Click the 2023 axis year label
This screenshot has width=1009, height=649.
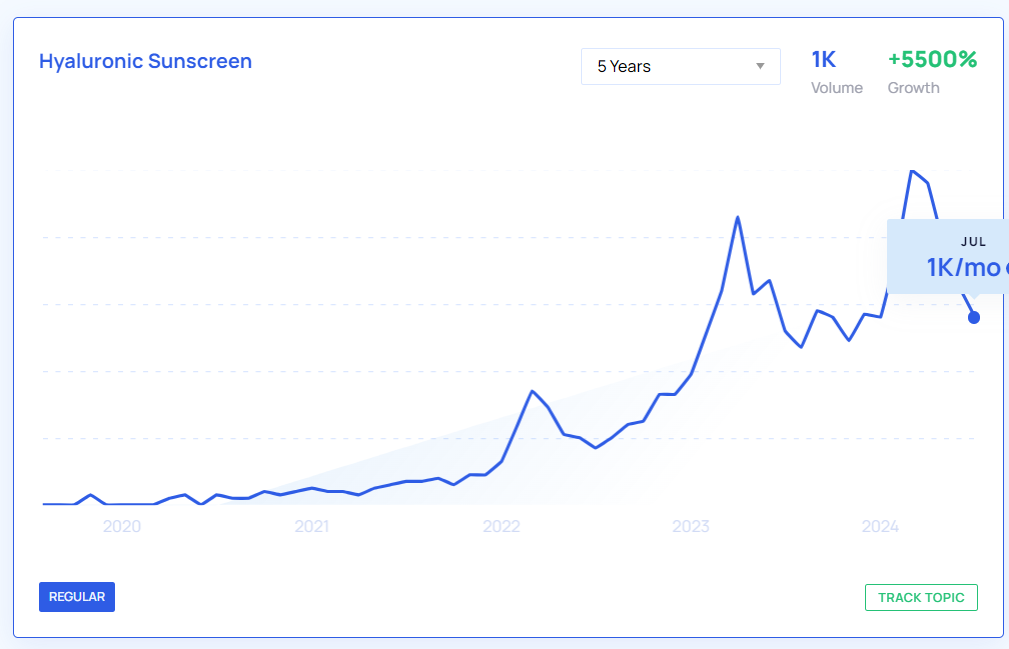tap(691, 527)
